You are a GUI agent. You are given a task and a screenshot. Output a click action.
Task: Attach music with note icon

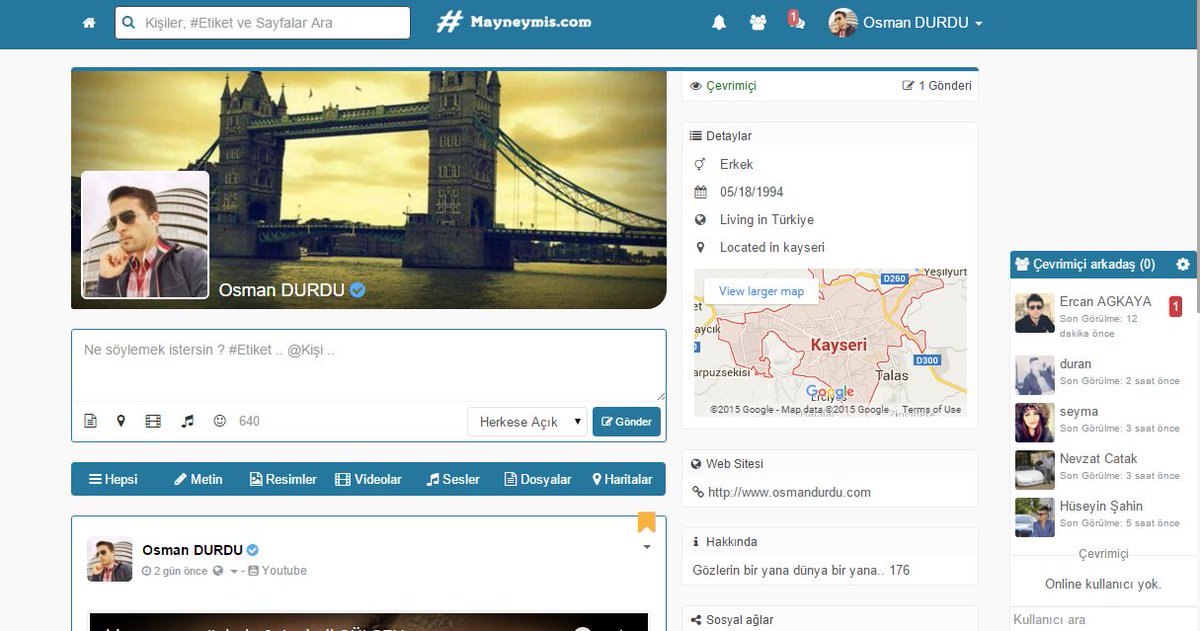[187, 421]
